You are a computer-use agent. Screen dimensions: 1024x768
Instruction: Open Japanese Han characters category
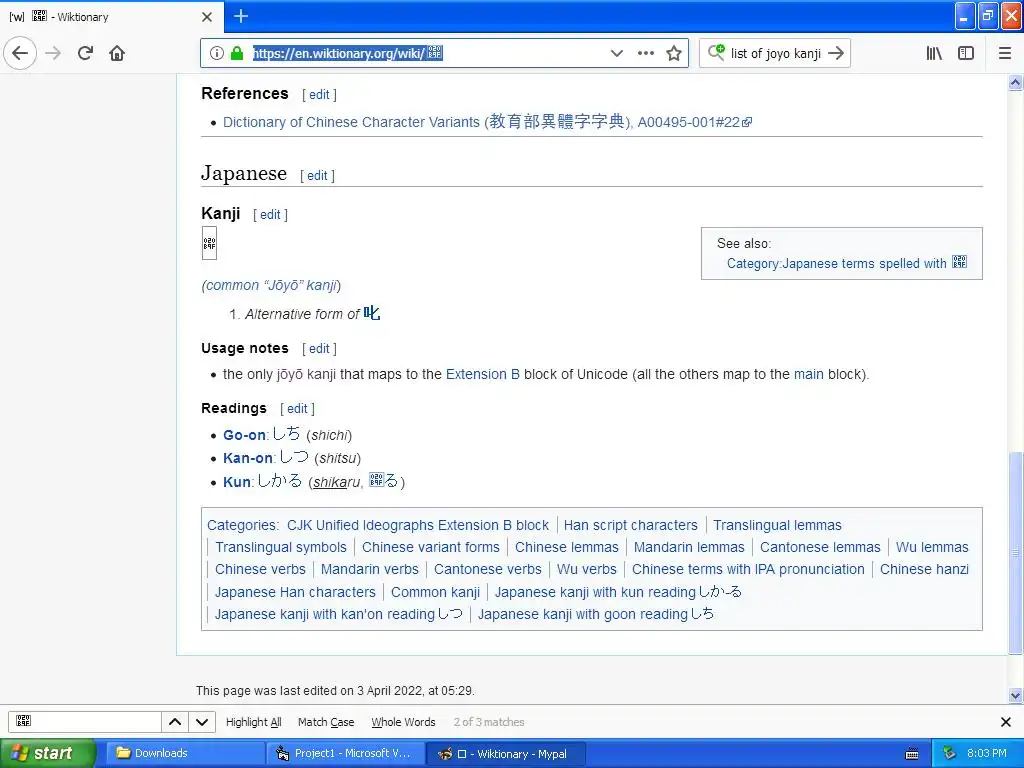(295, 592)
